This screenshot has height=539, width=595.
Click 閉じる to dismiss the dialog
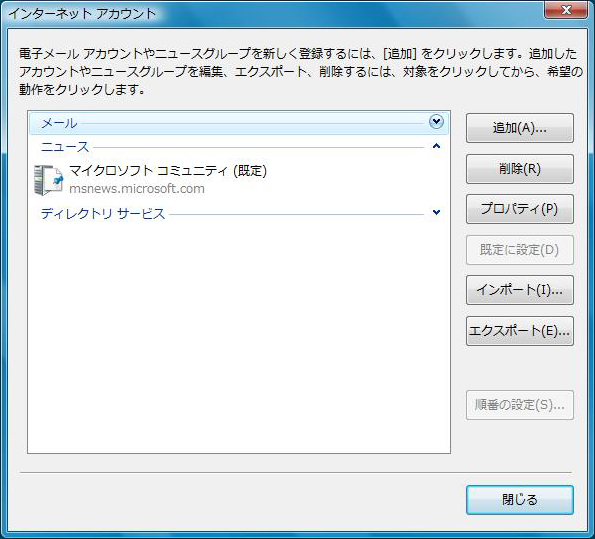pyautogui.click(x=519, y=500)
